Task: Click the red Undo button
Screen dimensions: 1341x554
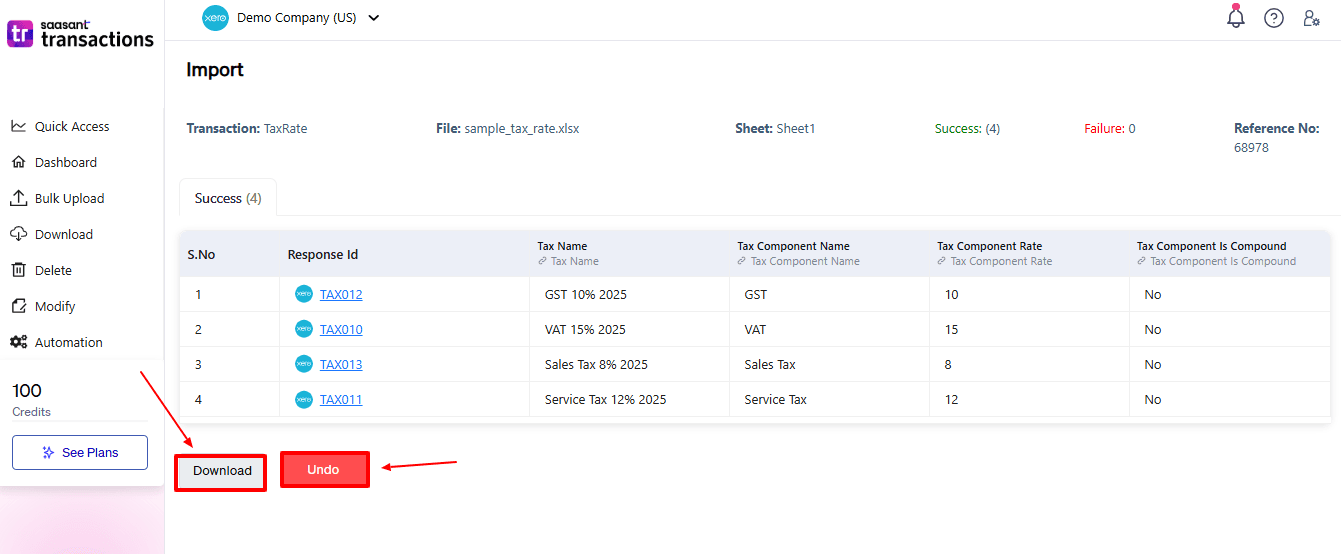Action: tap(324, 470)
